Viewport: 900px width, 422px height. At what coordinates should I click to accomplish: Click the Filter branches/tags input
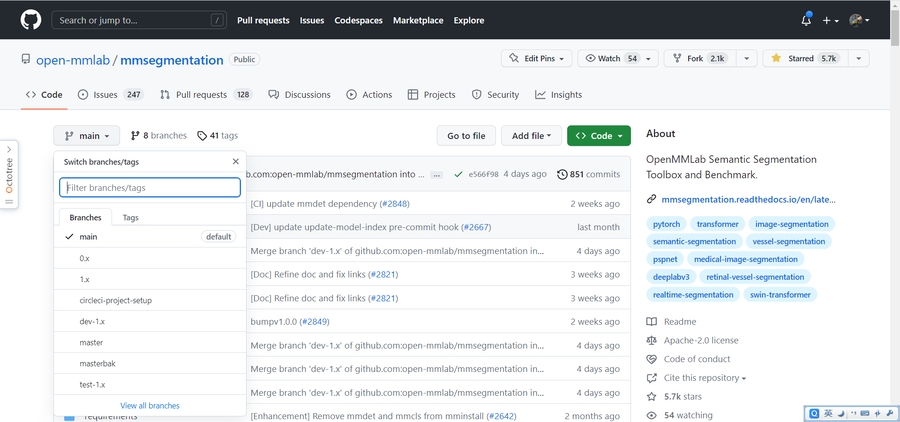pos(150,187)
